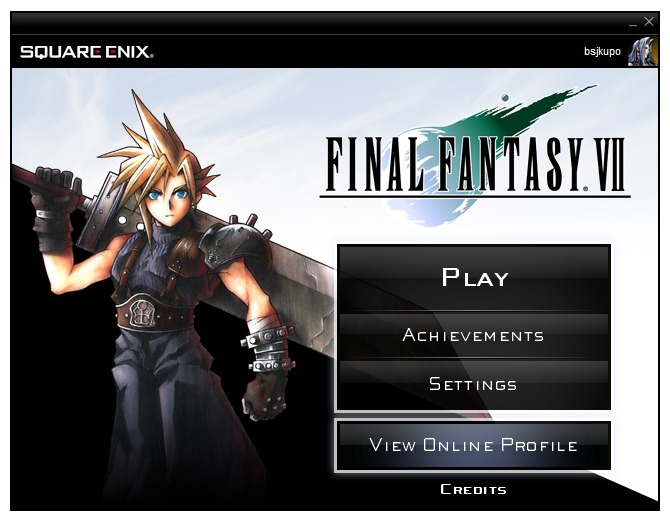The image size is (670, 522).
Task: Click the black header beside Square Enix logo
Action: click(367, 52)
